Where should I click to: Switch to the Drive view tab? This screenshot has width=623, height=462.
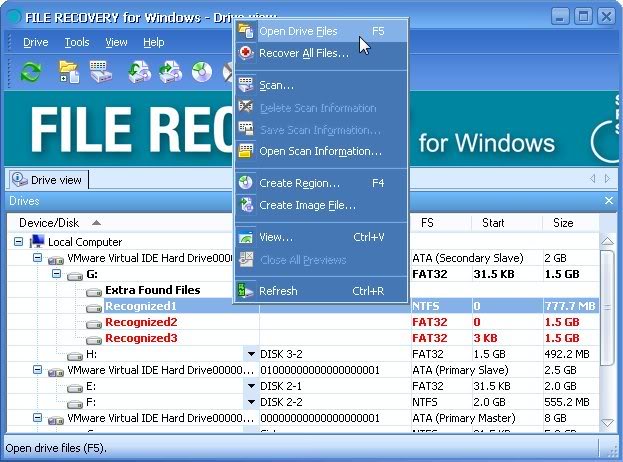pyautogui.click(x=47, y=180)
